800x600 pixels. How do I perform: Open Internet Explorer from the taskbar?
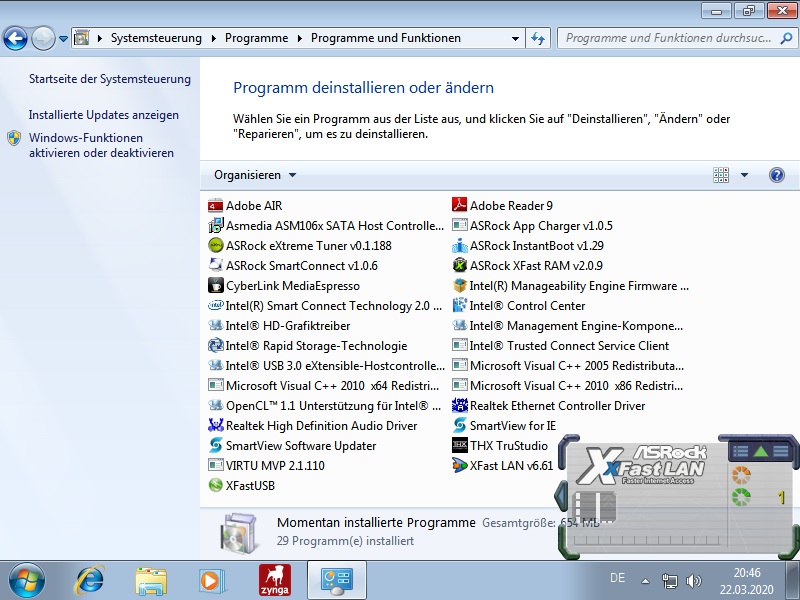[x=89, y=580]
